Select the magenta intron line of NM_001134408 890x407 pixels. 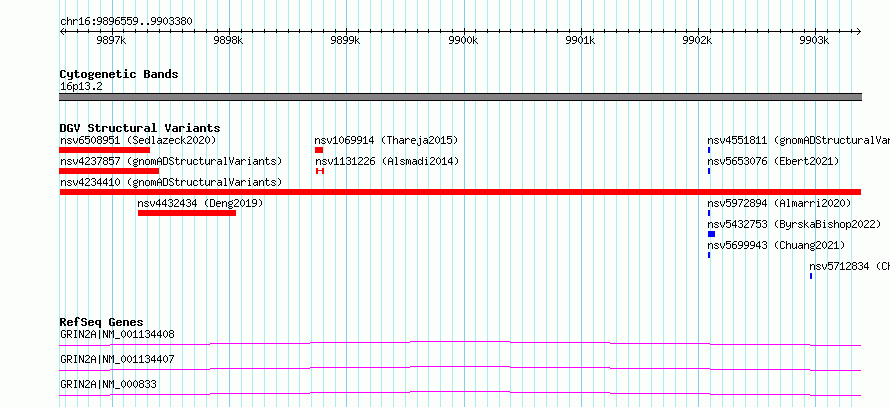(460, 343)
